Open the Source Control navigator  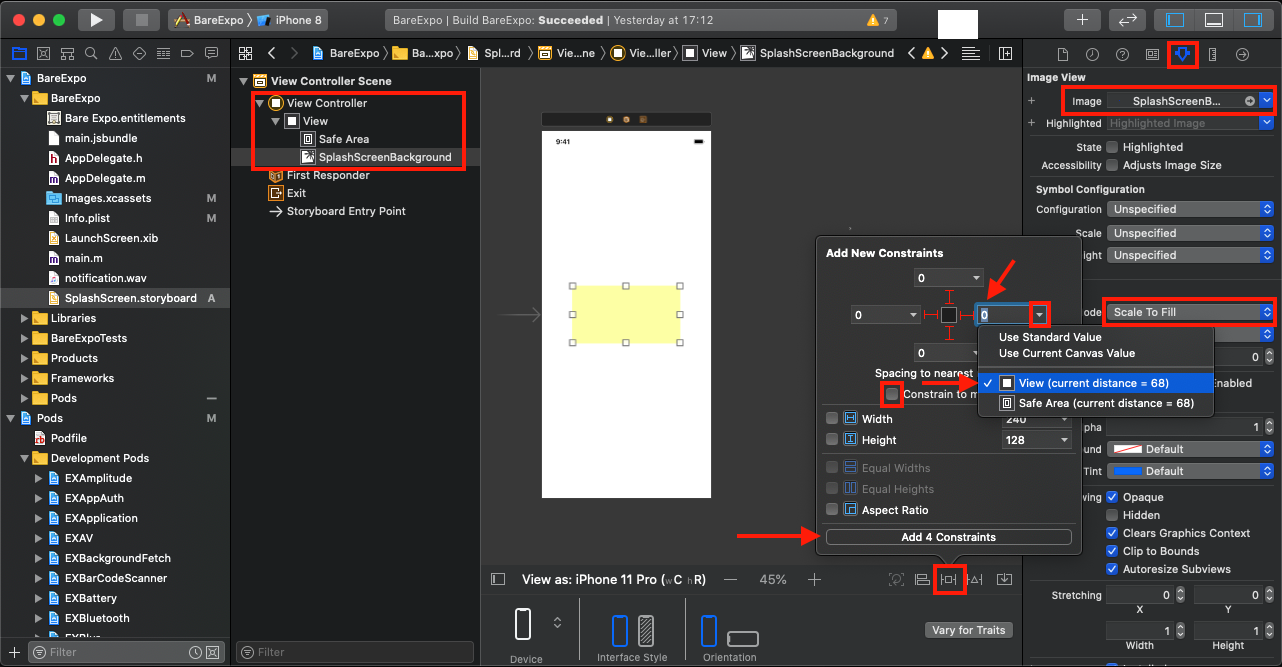coord(43,53)
